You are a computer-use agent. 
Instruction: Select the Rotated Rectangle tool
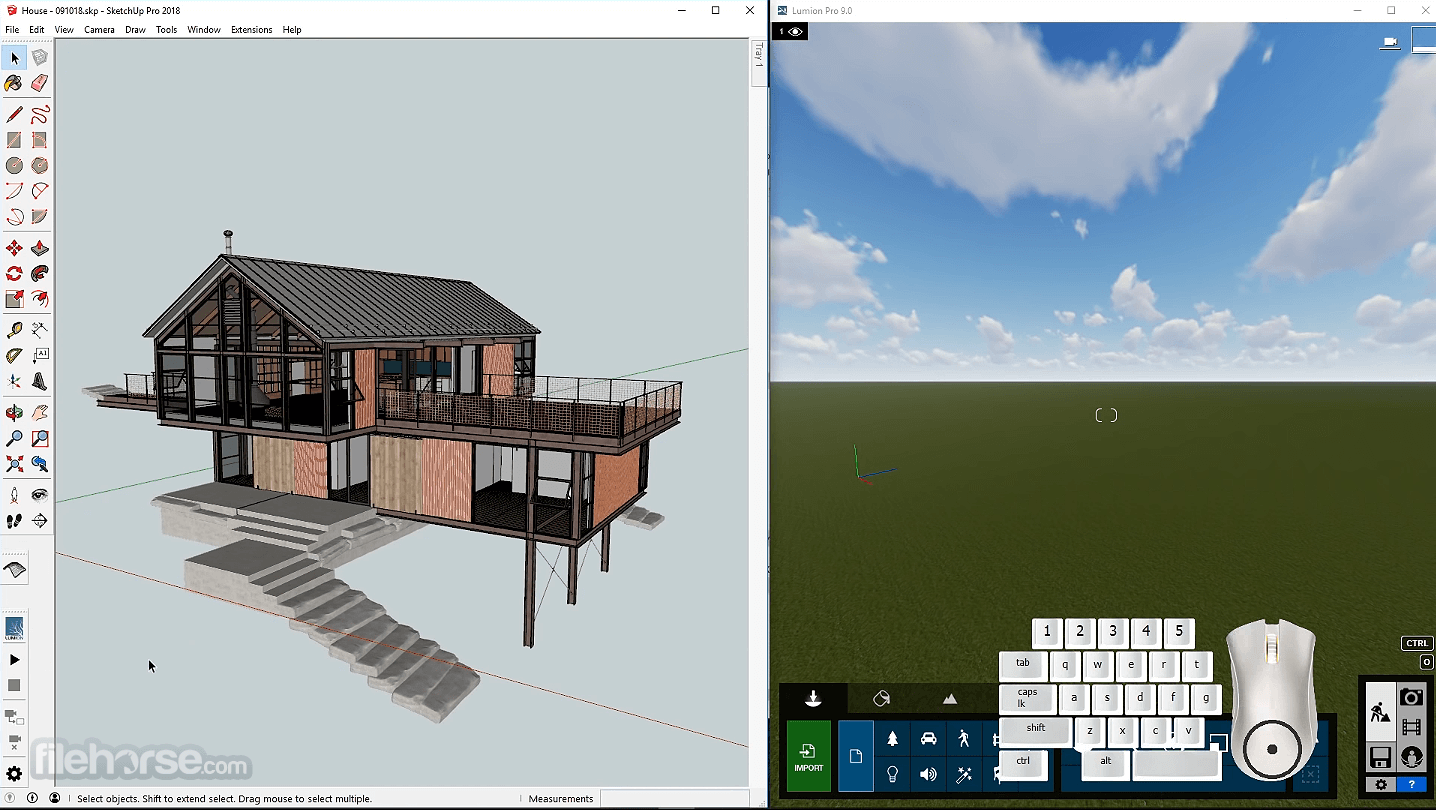coord(40,140)
